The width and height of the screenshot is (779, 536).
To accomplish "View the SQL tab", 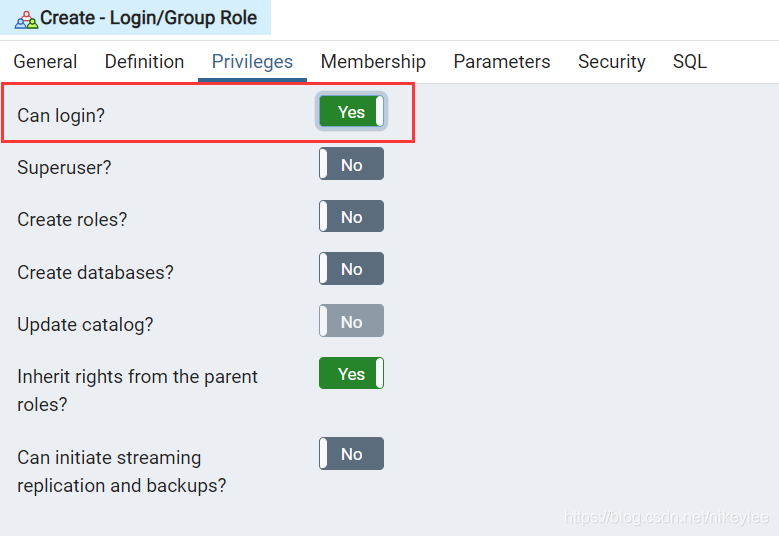I will pyautogui.click(x=690, y=62).
